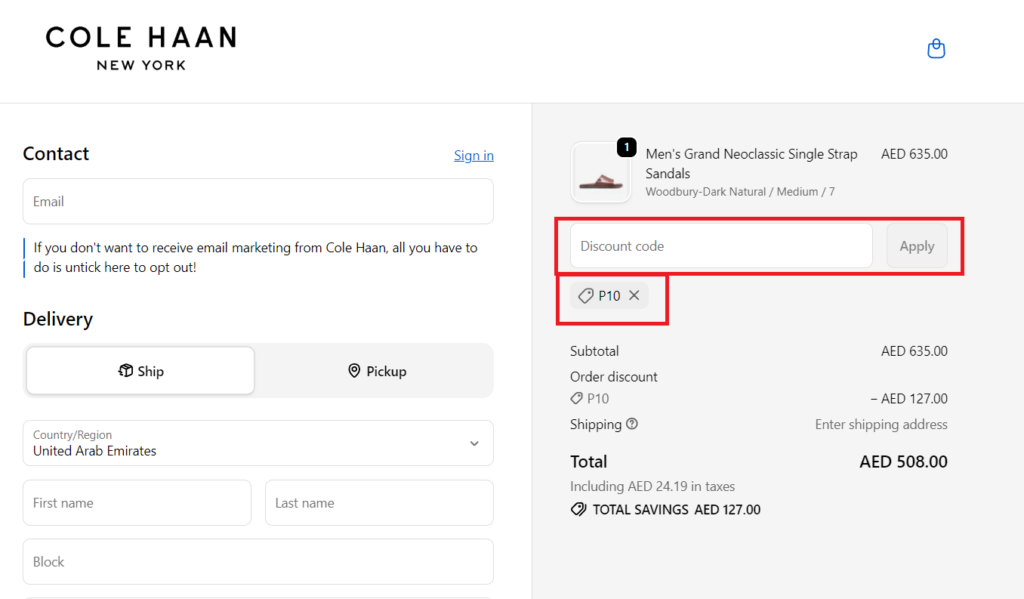Select the Pickup delivery option
This screenshot has width=1024, height=599.
pyautogui.click(x=377, y=371)
